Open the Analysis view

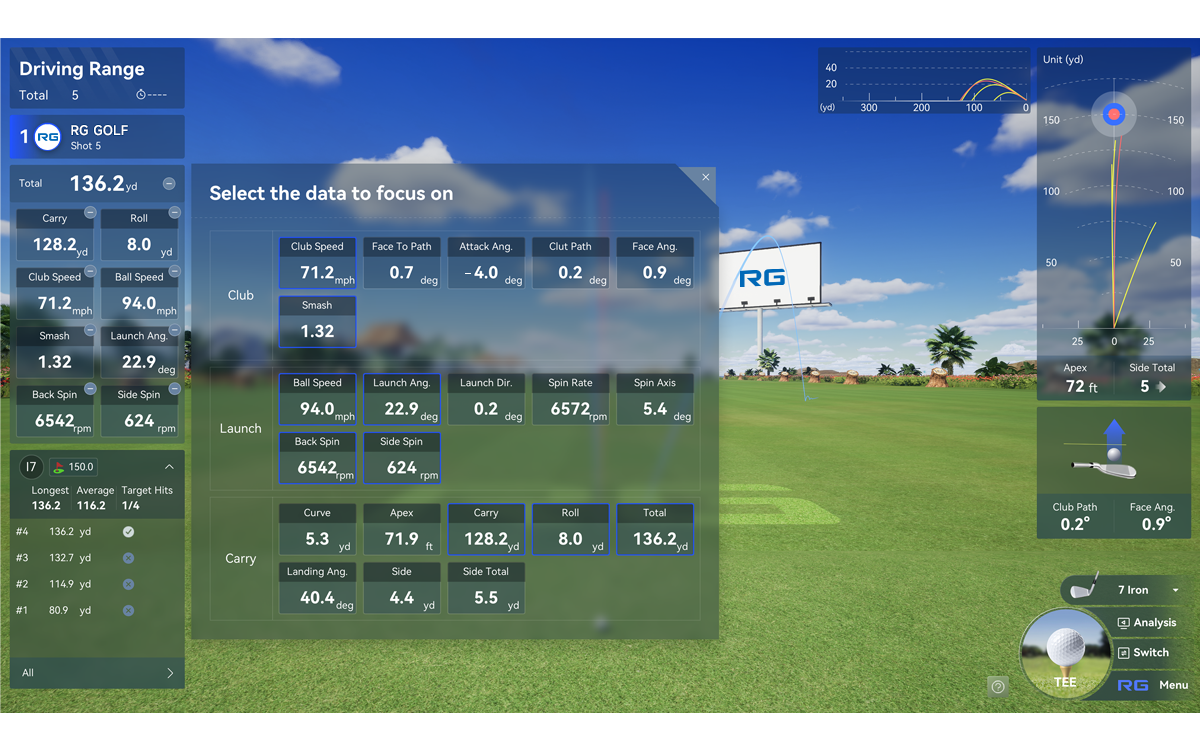click(1146, 623)
